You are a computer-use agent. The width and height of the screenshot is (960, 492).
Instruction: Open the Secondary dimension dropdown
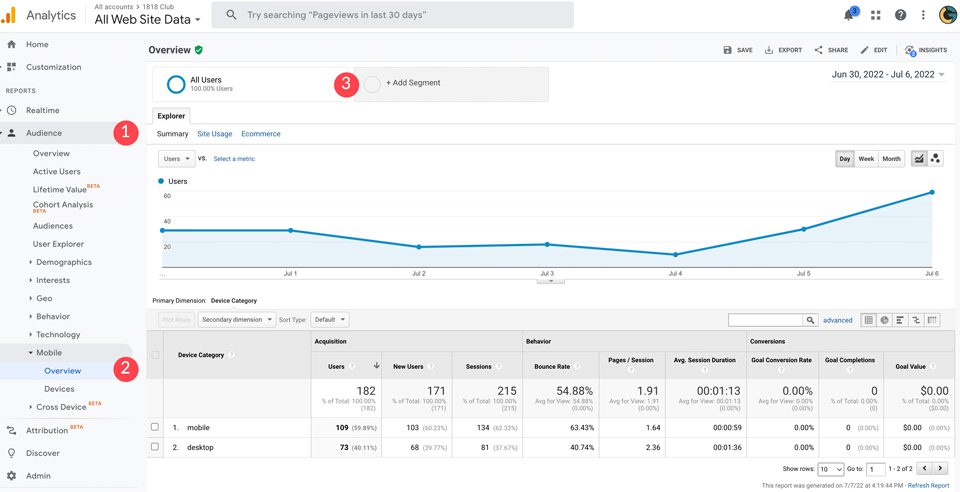(x=236, y=320)
